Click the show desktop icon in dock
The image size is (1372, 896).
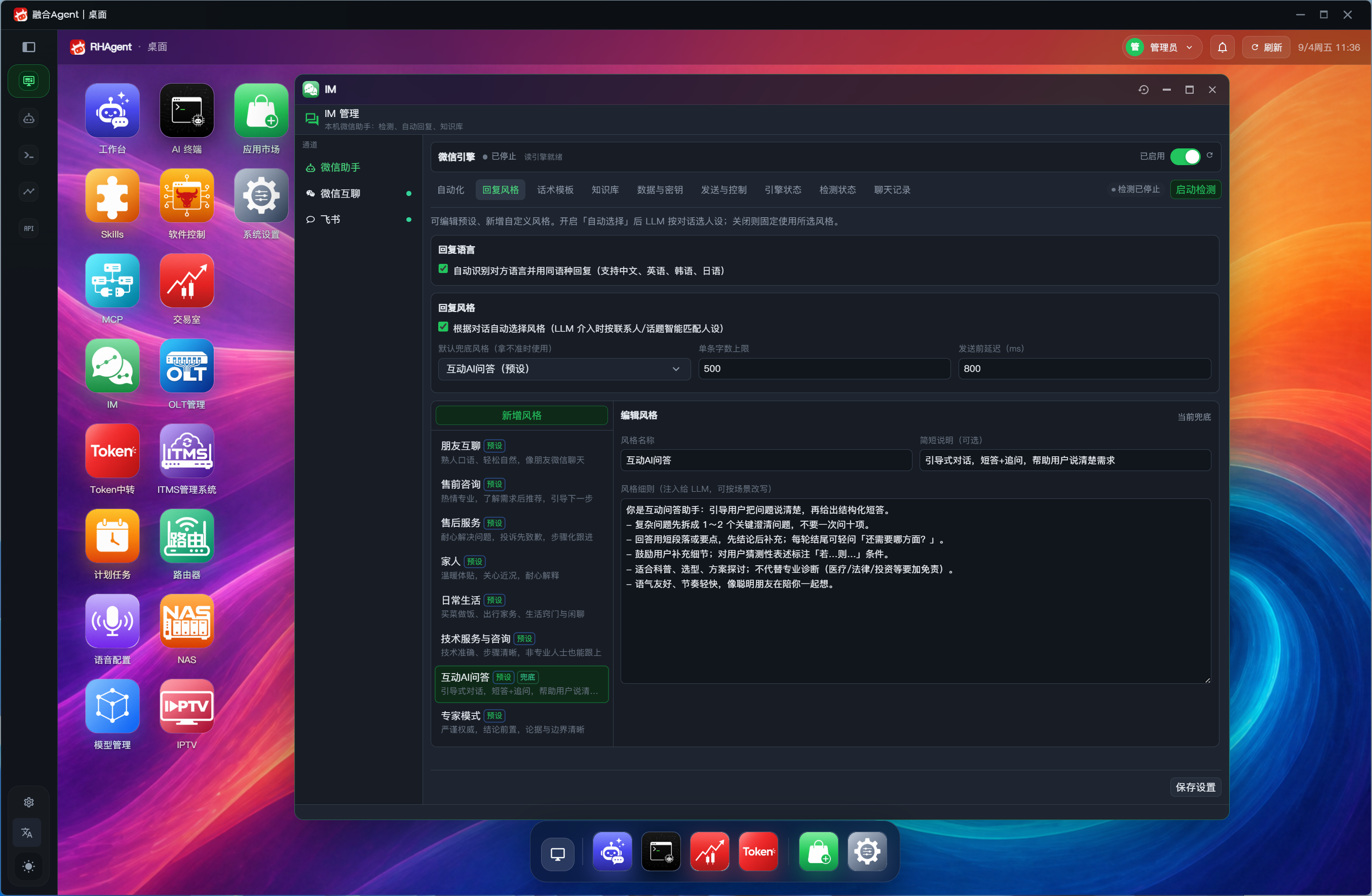(x=557, y=853)
